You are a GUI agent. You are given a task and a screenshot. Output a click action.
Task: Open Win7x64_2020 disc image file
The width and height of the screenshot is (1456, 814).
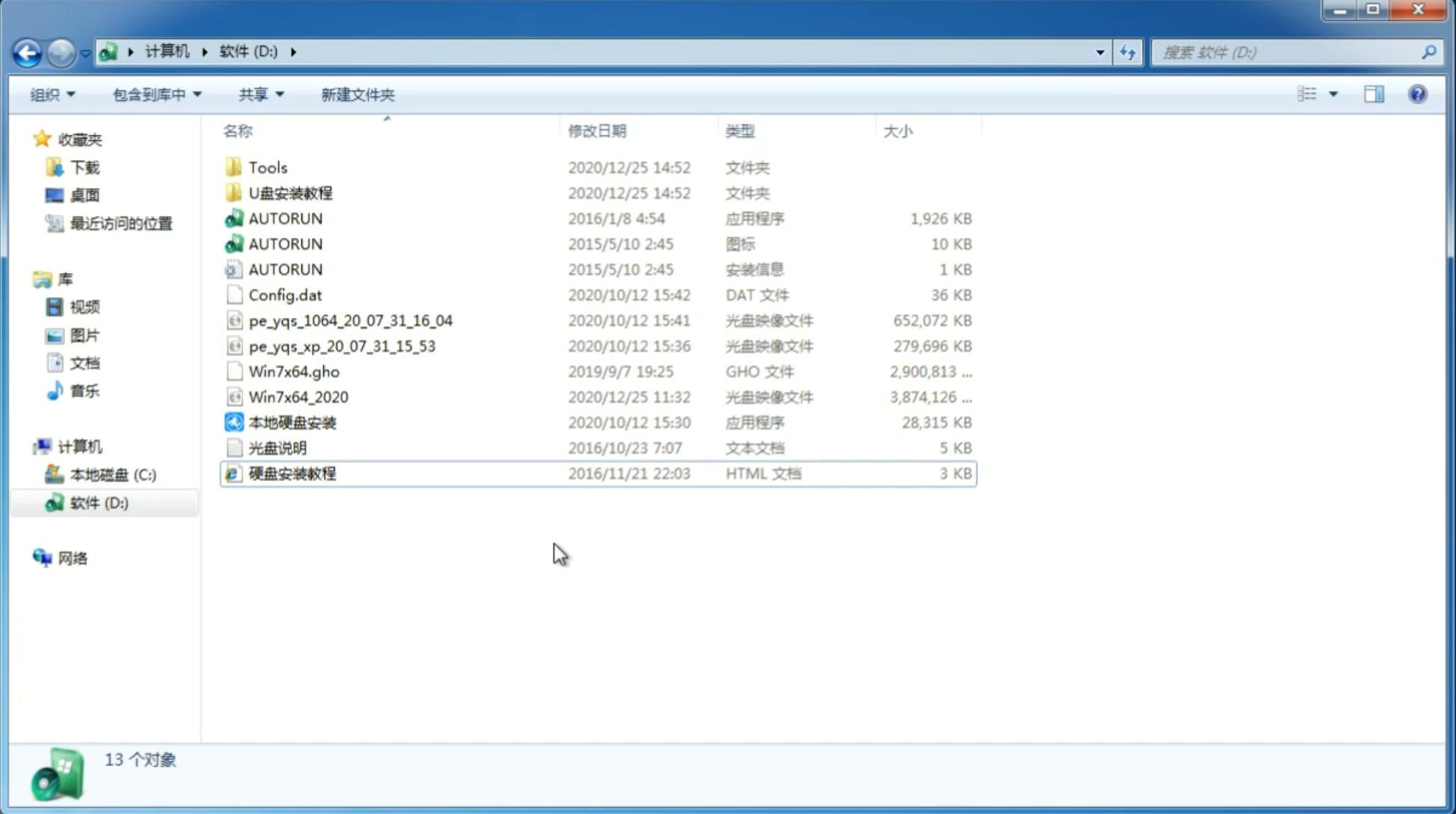click(x=297, y=397)
